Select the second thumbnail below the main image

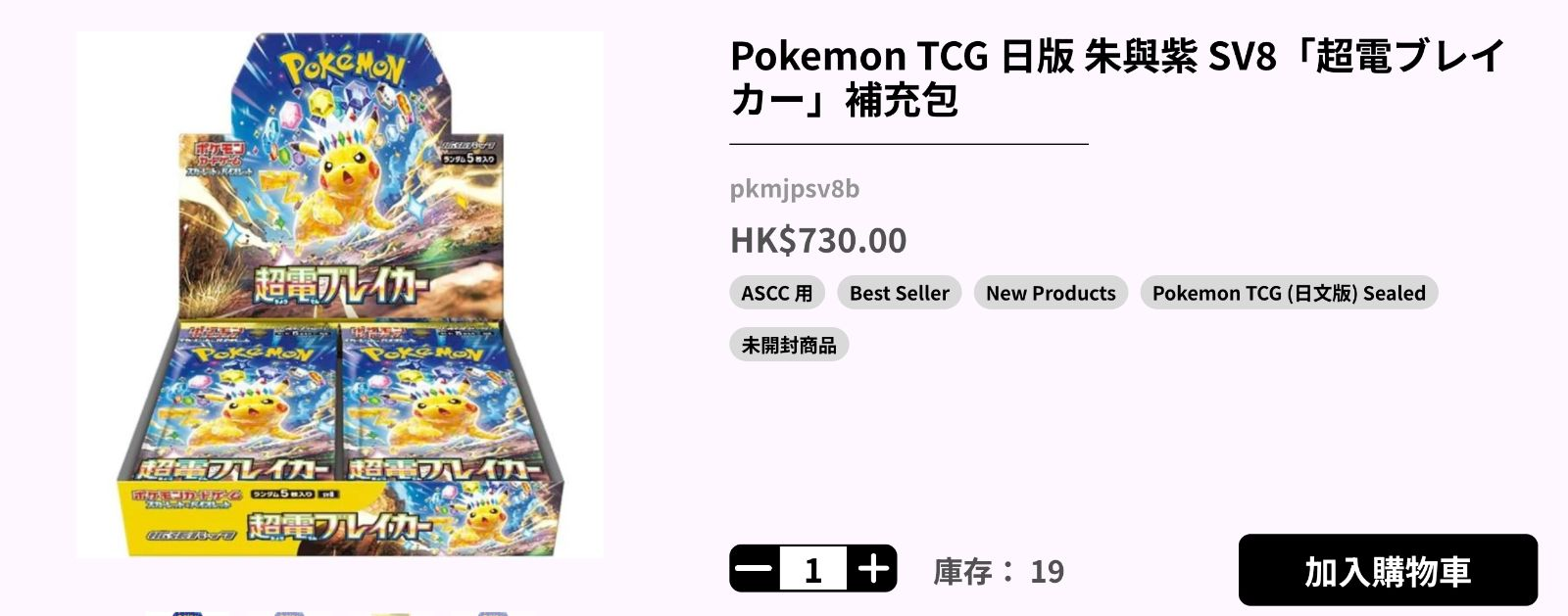coord(289,613)
